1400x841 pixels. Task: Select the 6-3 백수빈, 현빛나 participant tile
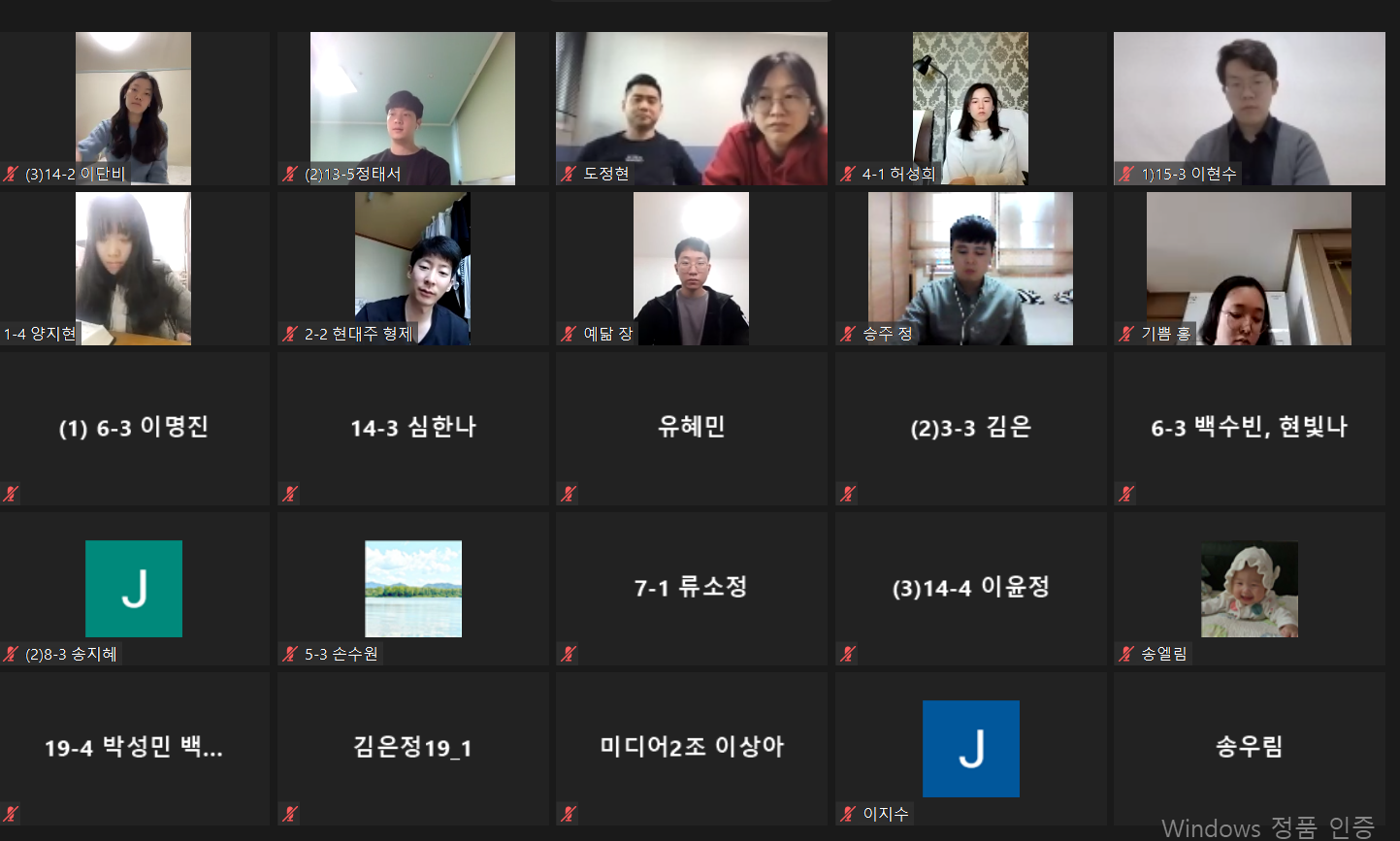click(x=1250, y=429)
